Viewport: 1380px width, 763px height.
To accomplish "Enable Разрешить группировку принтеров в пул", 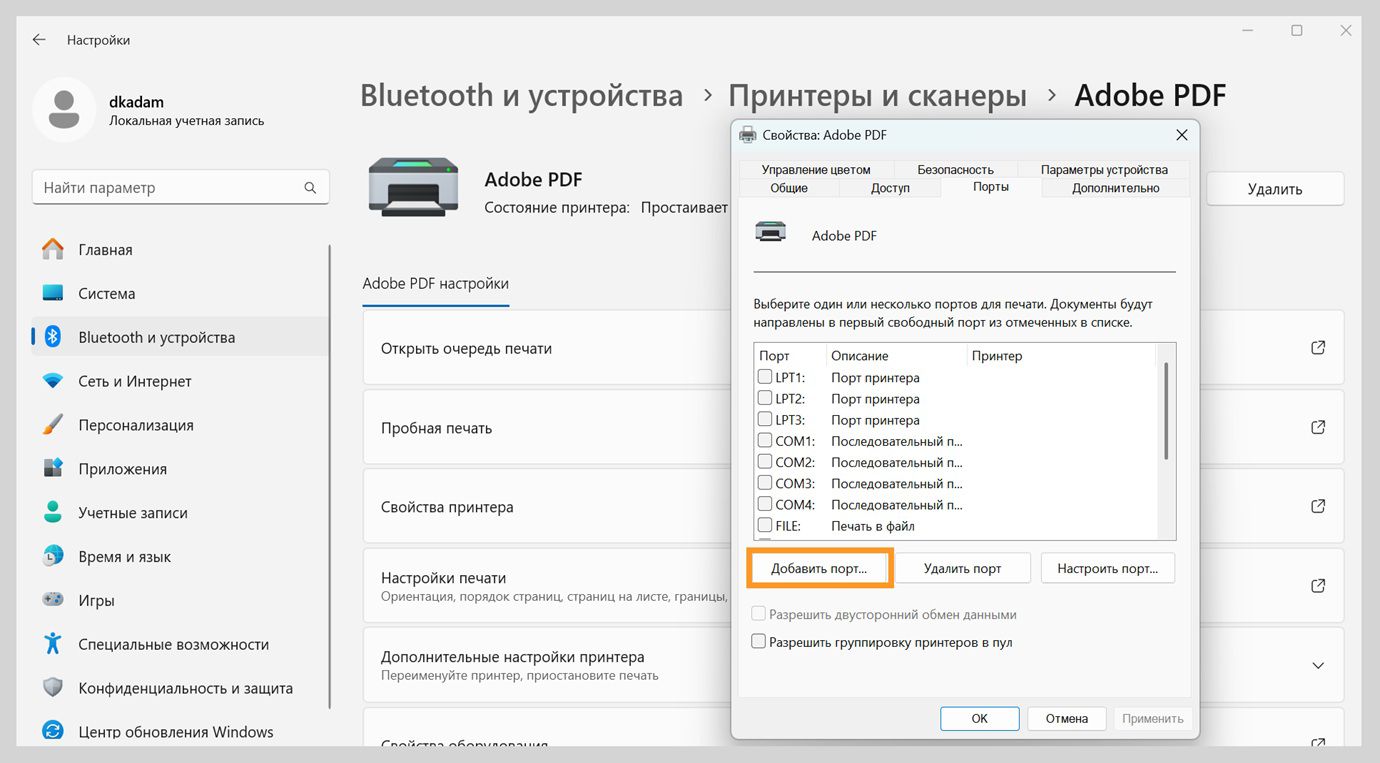I will [x=758, y=641].
